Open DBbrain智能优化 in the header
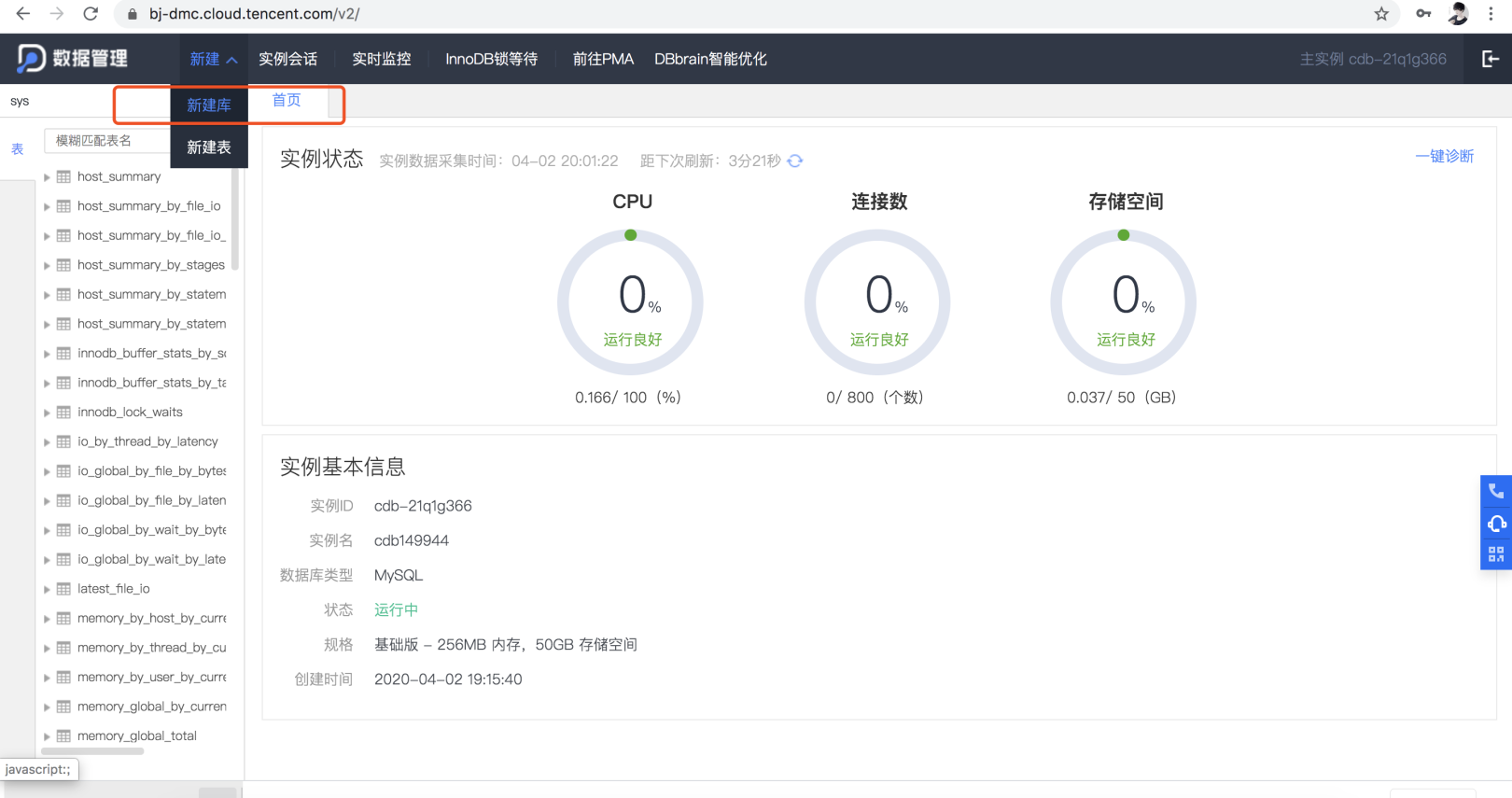 coord(711,59)
